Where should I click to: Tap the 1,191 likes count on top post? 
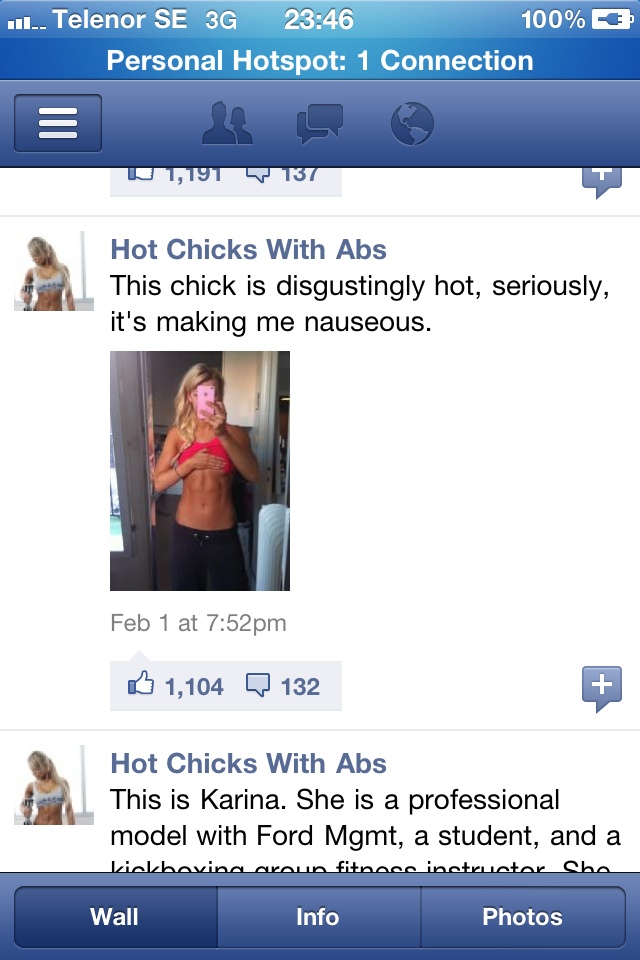193,175
